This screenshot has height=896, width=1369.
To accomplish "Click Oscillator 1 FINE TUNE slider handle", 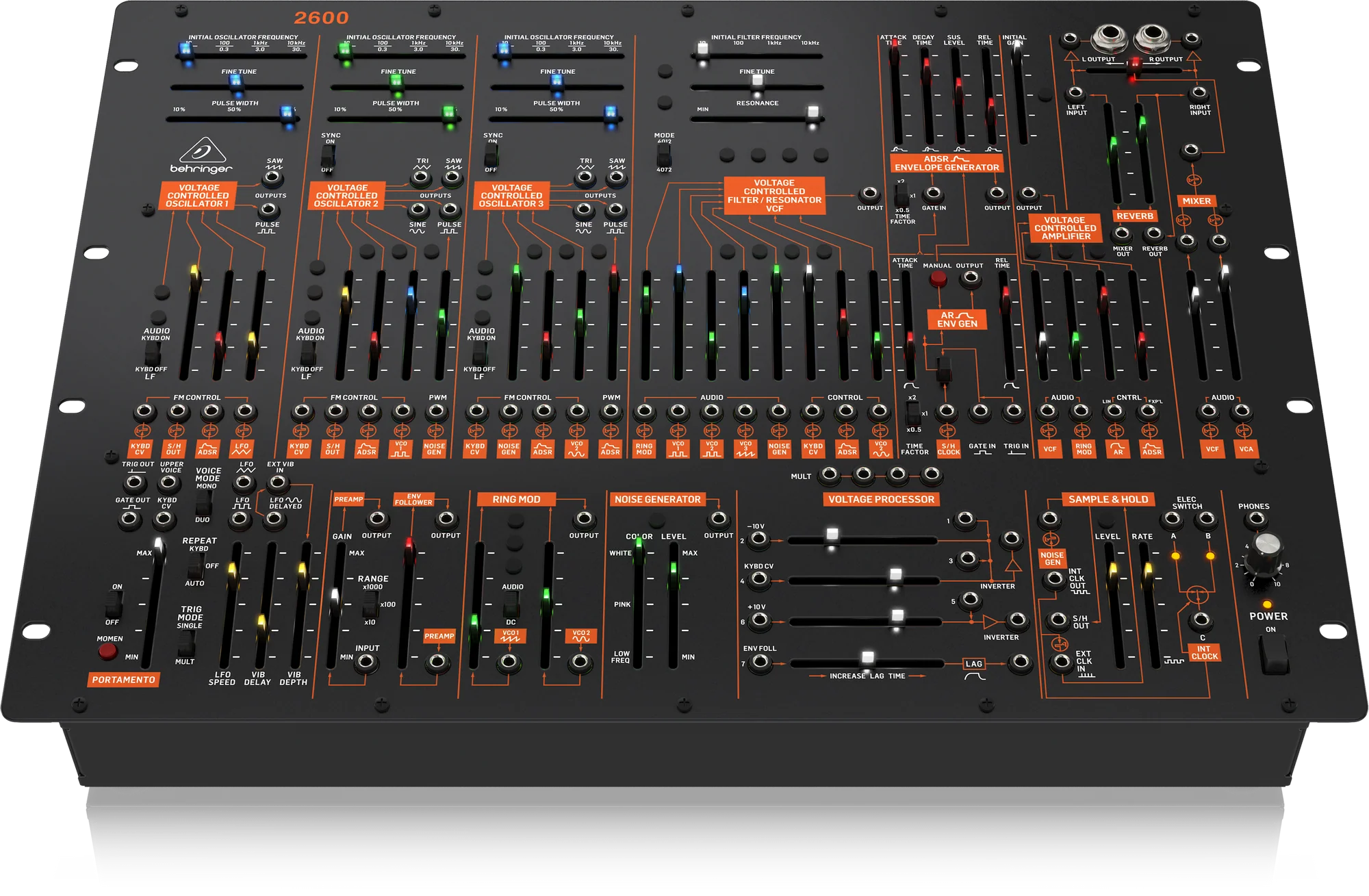I will tap(235, 81).
